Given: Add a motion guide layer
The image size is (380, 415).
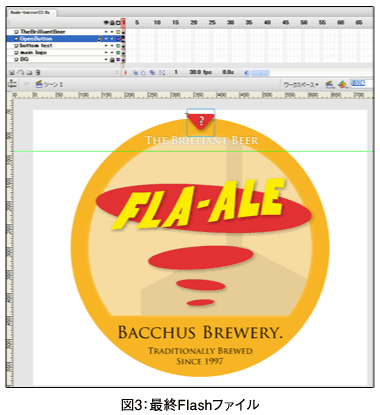Looking at the screenshot, I should tap(20, 72).
